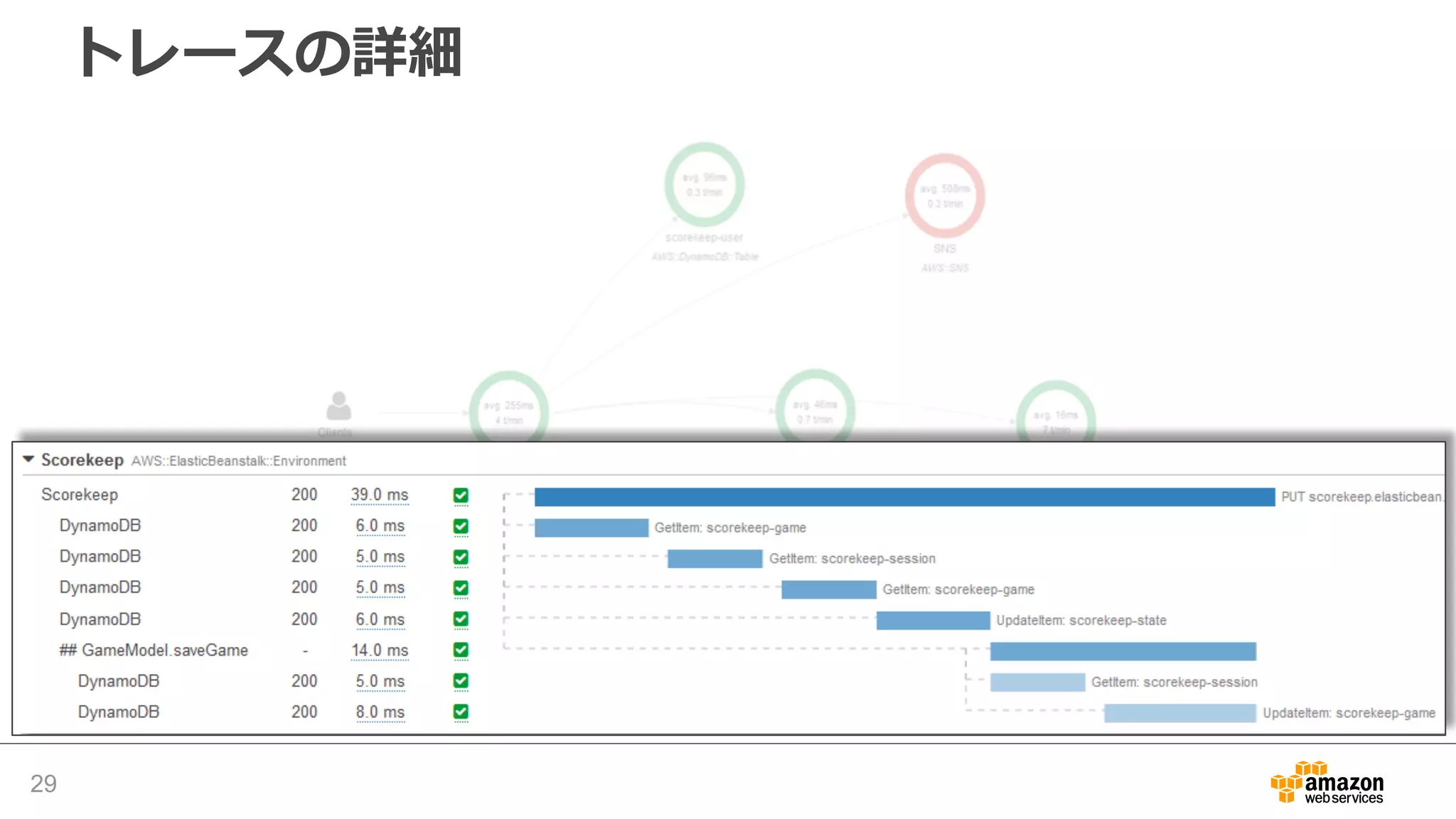Click the UpdateItem: scorekeep-state timeline bar
Image resolution: width=1456 pixels, height=819 pixels.
tap(933, 621)
